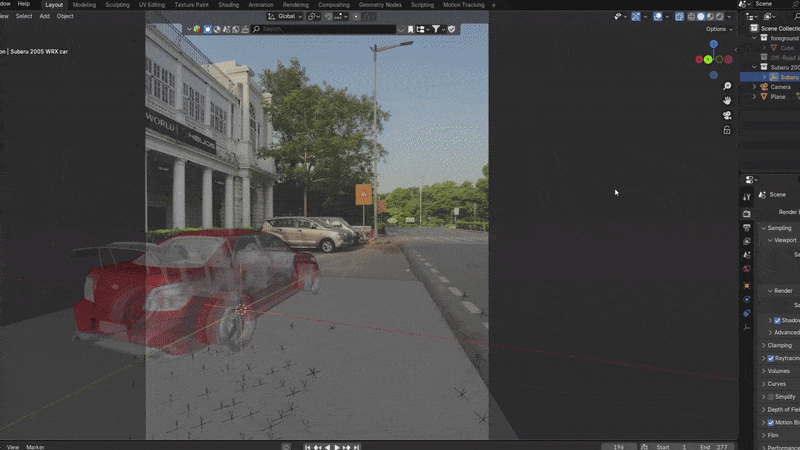This screenshot has height=450, width=800.
Task: Open the View Layer properties tab icon
Action: click(x=747, y=241)
